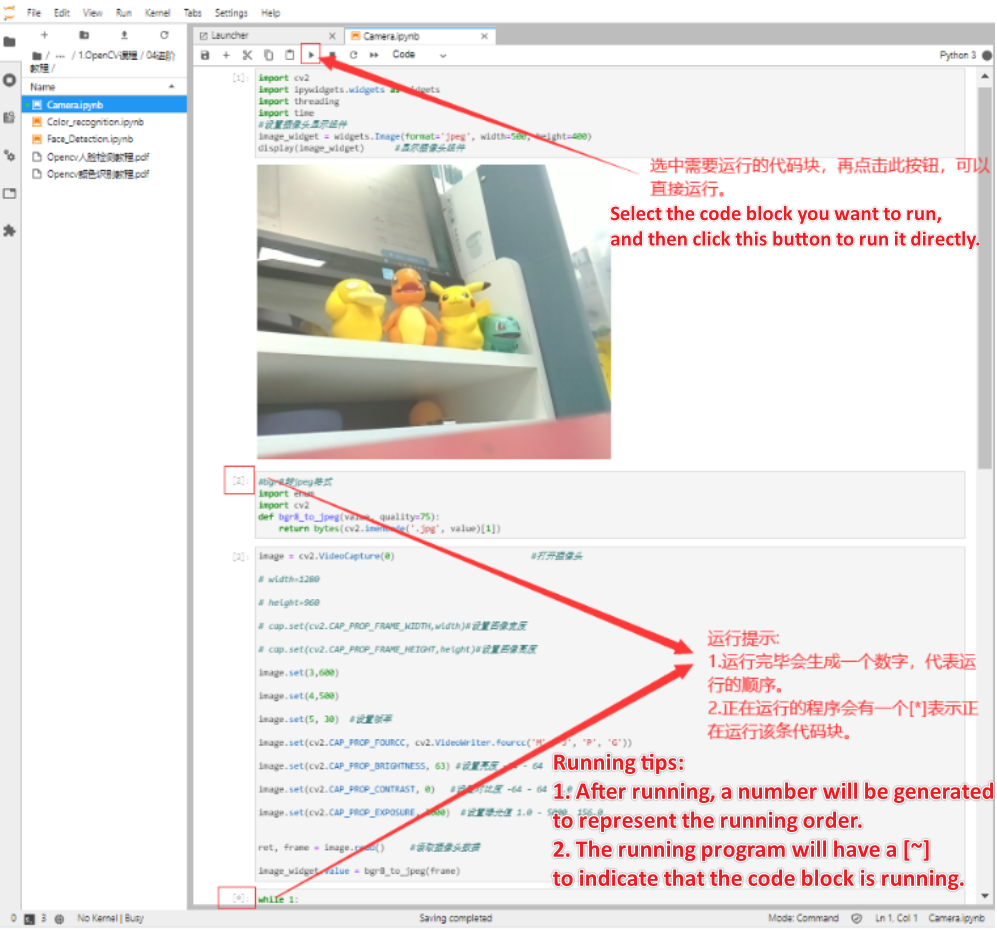Open the Run menu
The width and height of the screenshot is (997, 933).
(123, 13)
